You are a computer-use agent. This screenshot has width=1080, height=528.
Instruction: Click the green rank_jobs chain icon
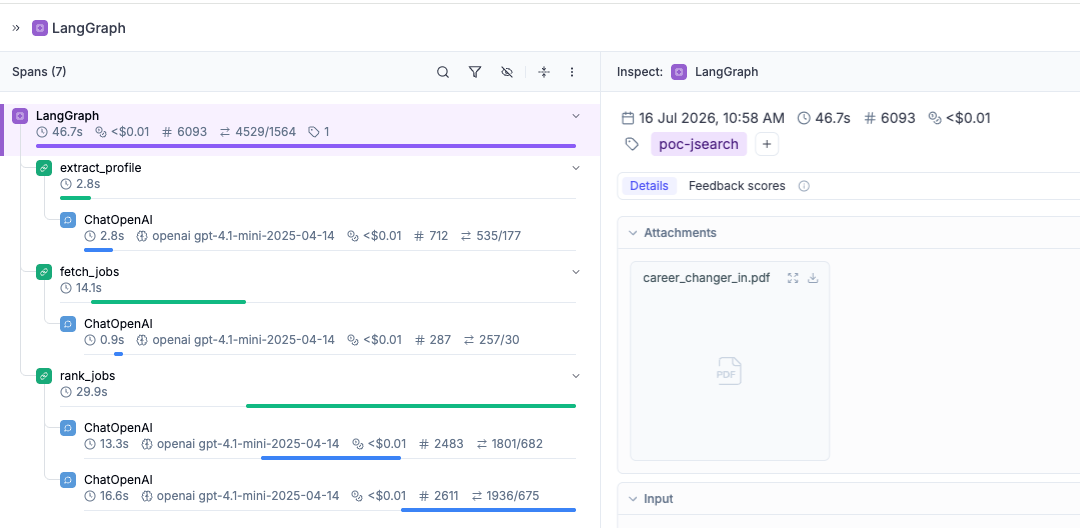[x=44, y=376]
